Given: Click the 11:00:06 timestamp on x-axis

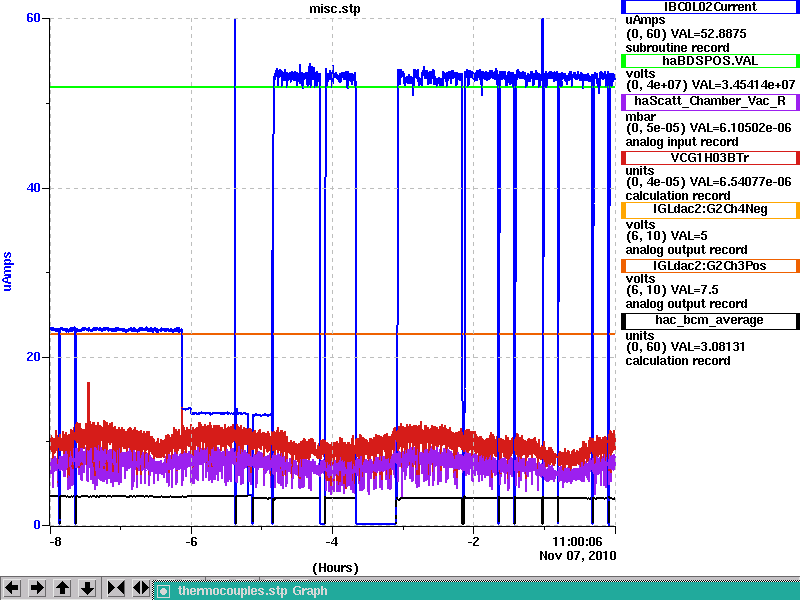Looking at the screenshot, I should [578, 541].
